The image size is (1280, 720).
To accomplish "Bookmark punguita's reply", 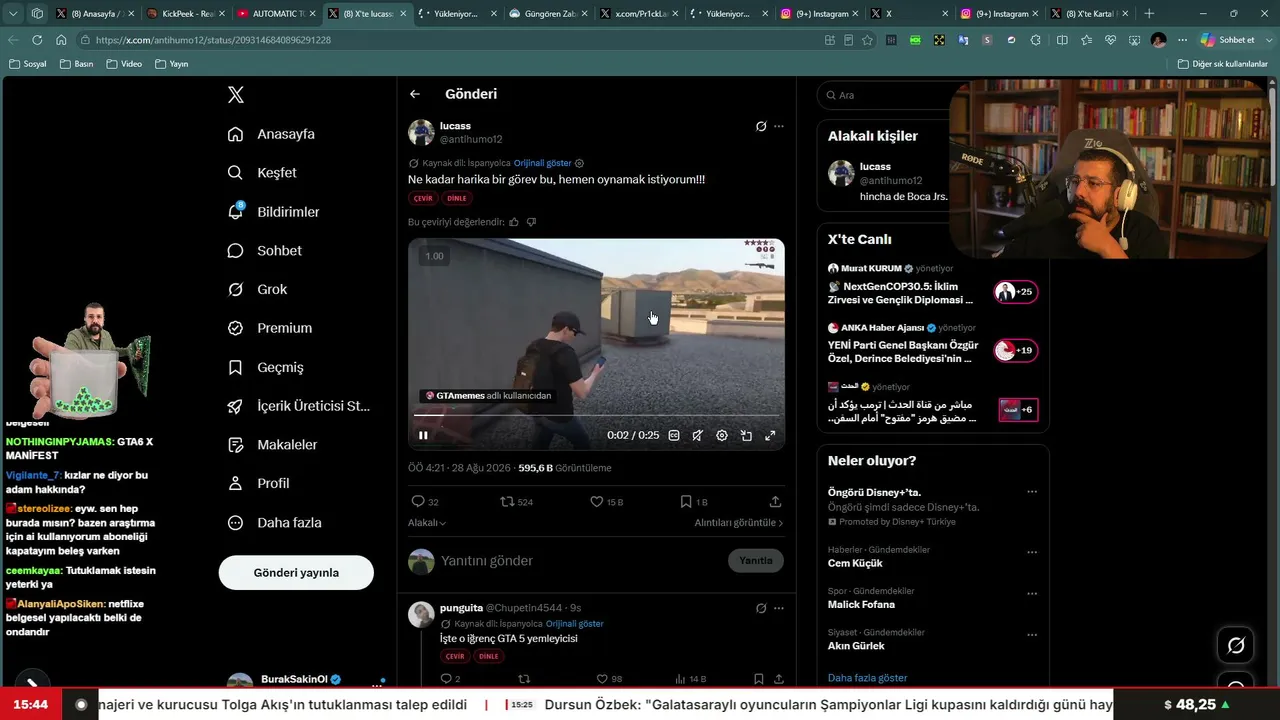I will [758, 679].
